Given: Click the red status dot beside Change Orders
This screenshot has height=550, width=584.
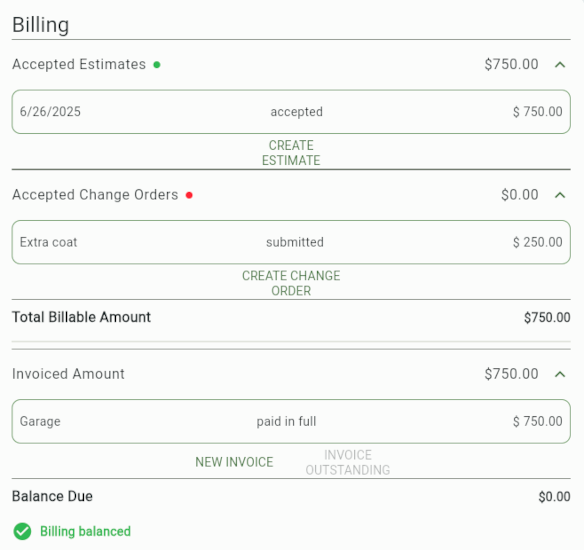Looking at the screenshot, I should point(189,195).
